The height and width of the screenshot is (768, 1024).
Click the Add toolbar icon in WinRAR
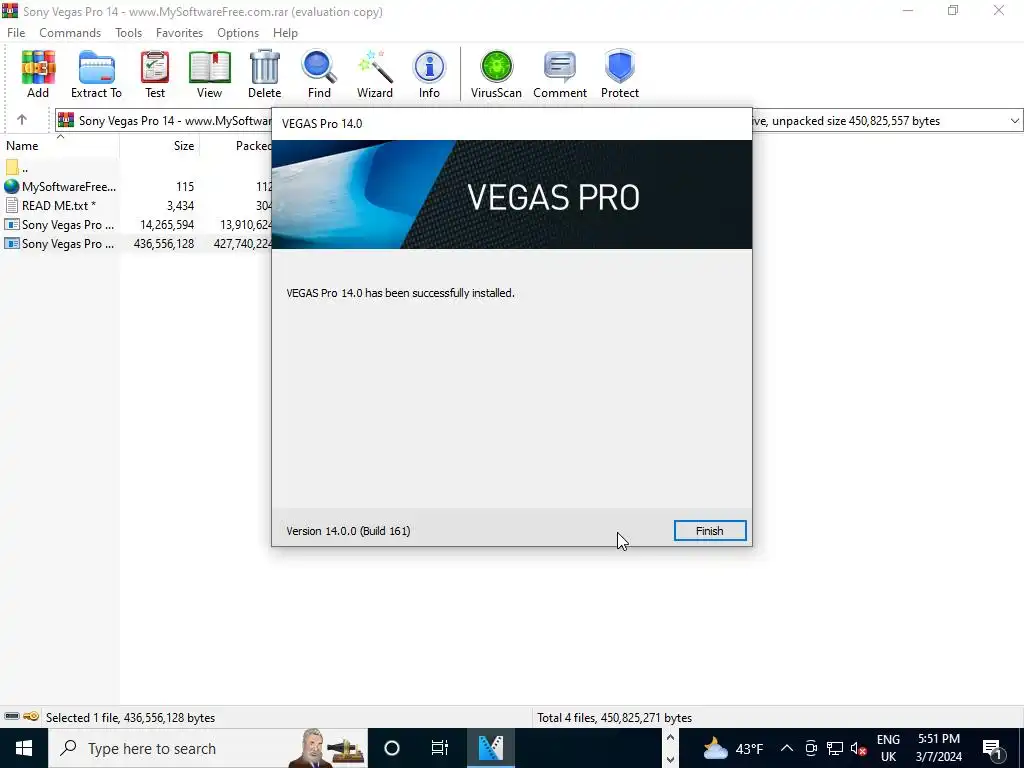(x=38, y=74)
